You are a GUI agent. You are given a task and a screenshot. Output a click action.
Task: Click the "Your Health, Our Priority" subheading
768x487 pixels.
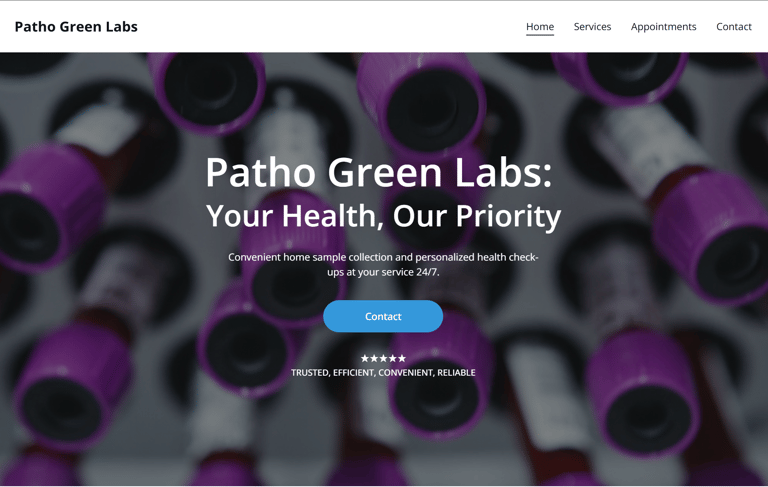click(383, 216)
